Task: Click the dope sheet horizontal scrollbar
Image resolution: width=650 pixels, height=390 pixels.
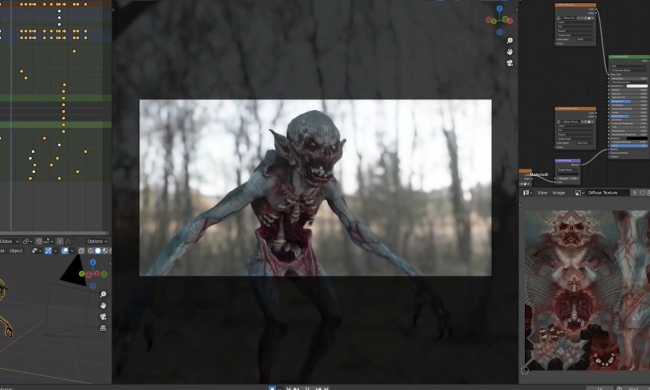Action: tap(54, 233)
